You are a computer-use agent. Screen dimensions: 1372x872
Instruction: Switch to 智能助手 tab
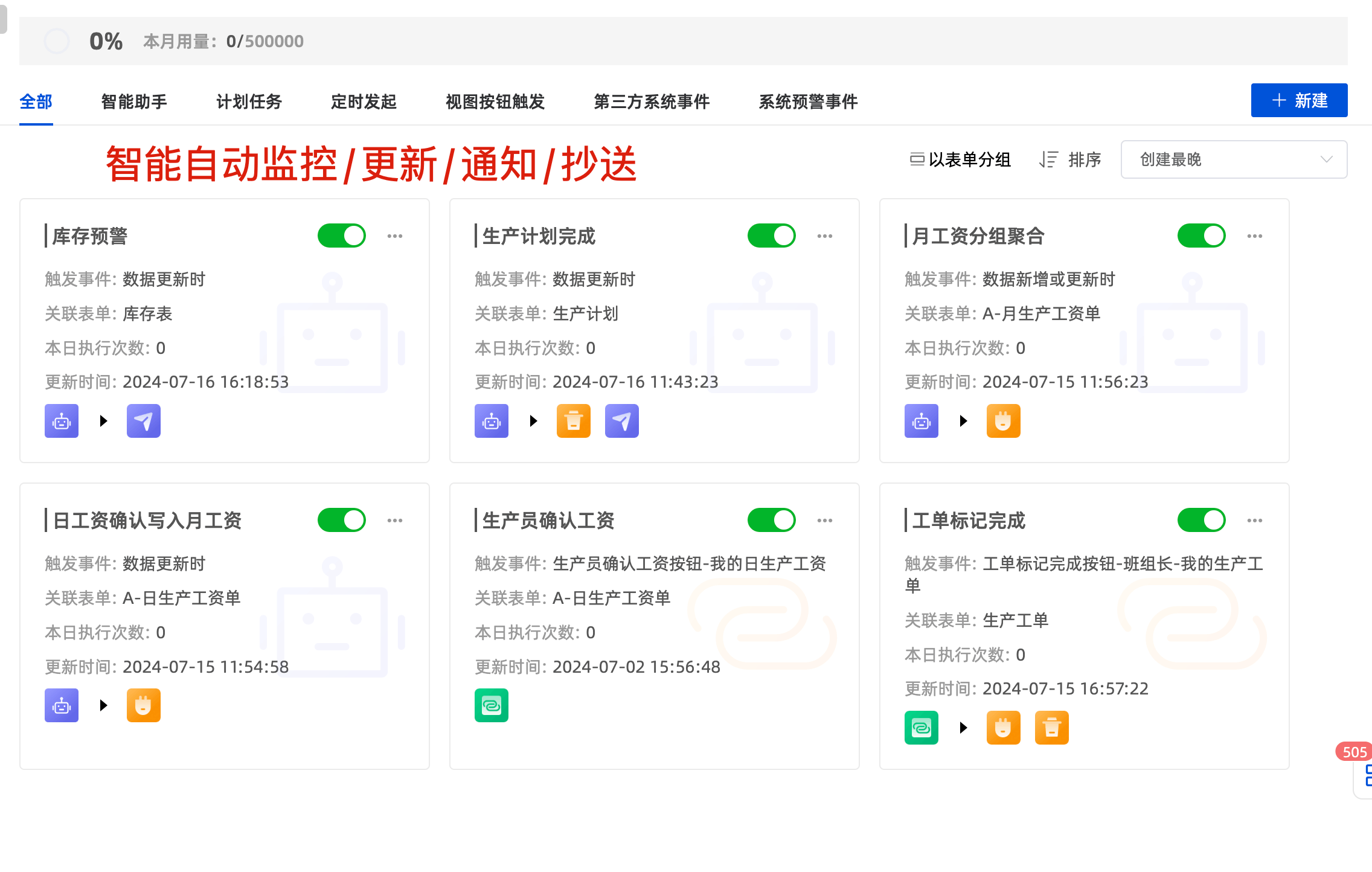[134, 101]
